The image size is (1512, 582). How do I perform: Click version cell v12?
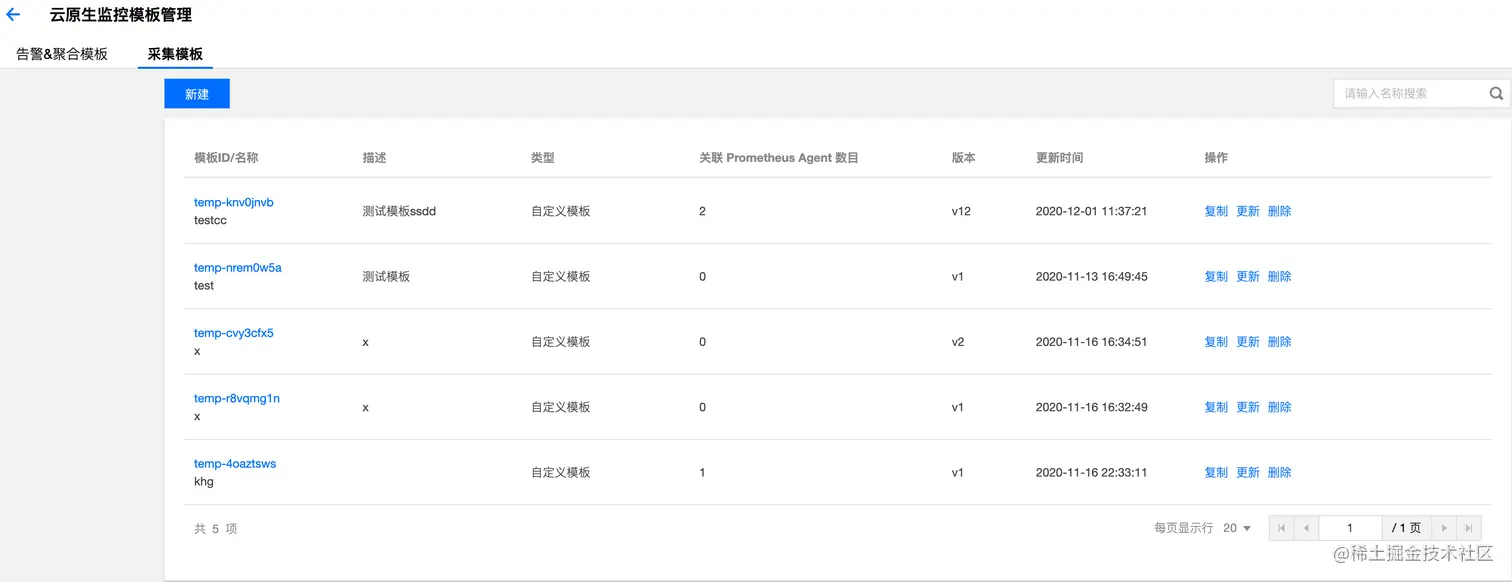click(961, 211)
